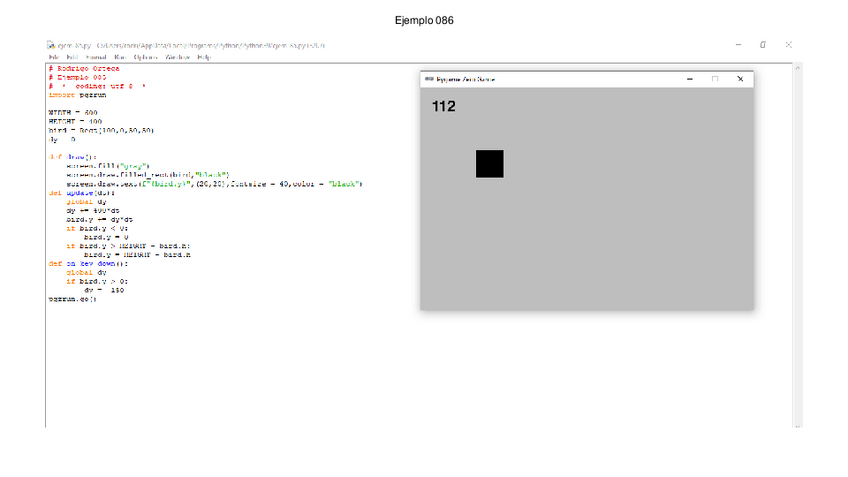The width and height of the screenshot is (848, 477).
Task: Click the editor scrollbar up arrow
Action: 798,68
